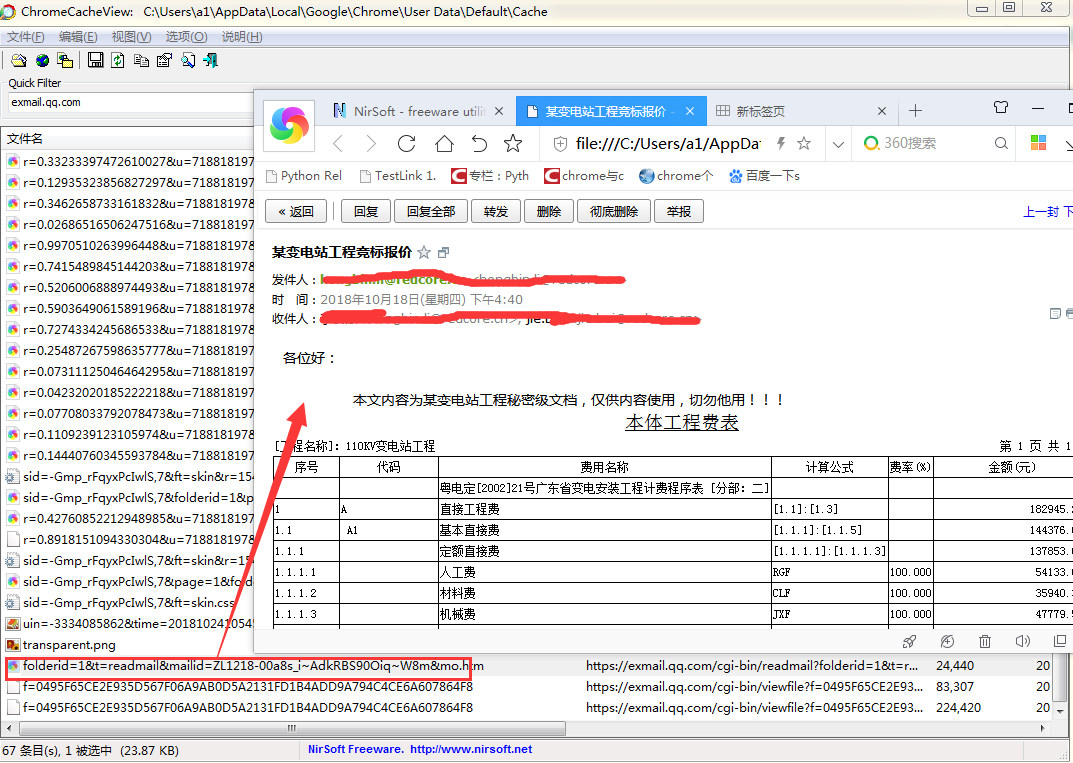This screenshot has width=1073, height=763.
Task: Click the Save selected items floppy icon
Action: click(x=96, y=60)
